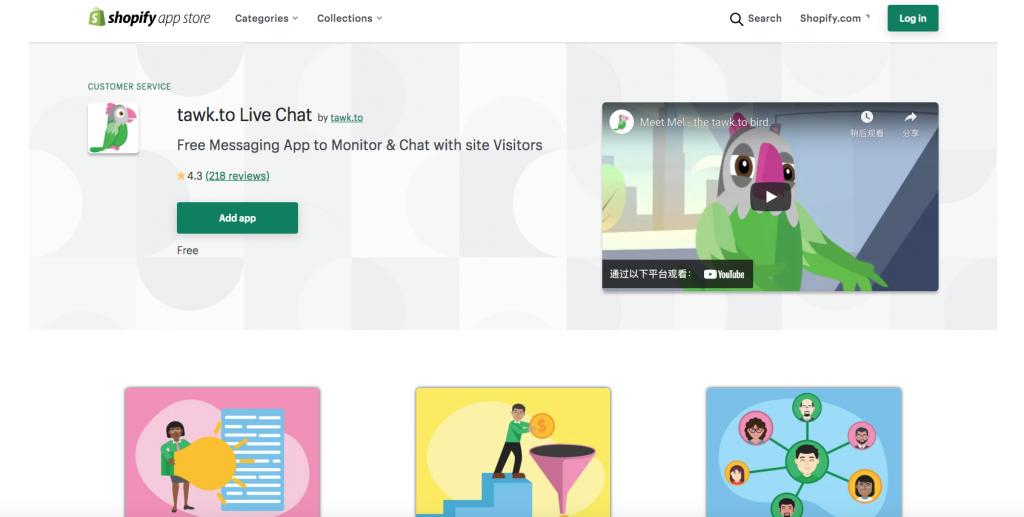Click the Log in button
This screenshot has width=1024, height=517.
pyautogui.click(x=912, y=18)
